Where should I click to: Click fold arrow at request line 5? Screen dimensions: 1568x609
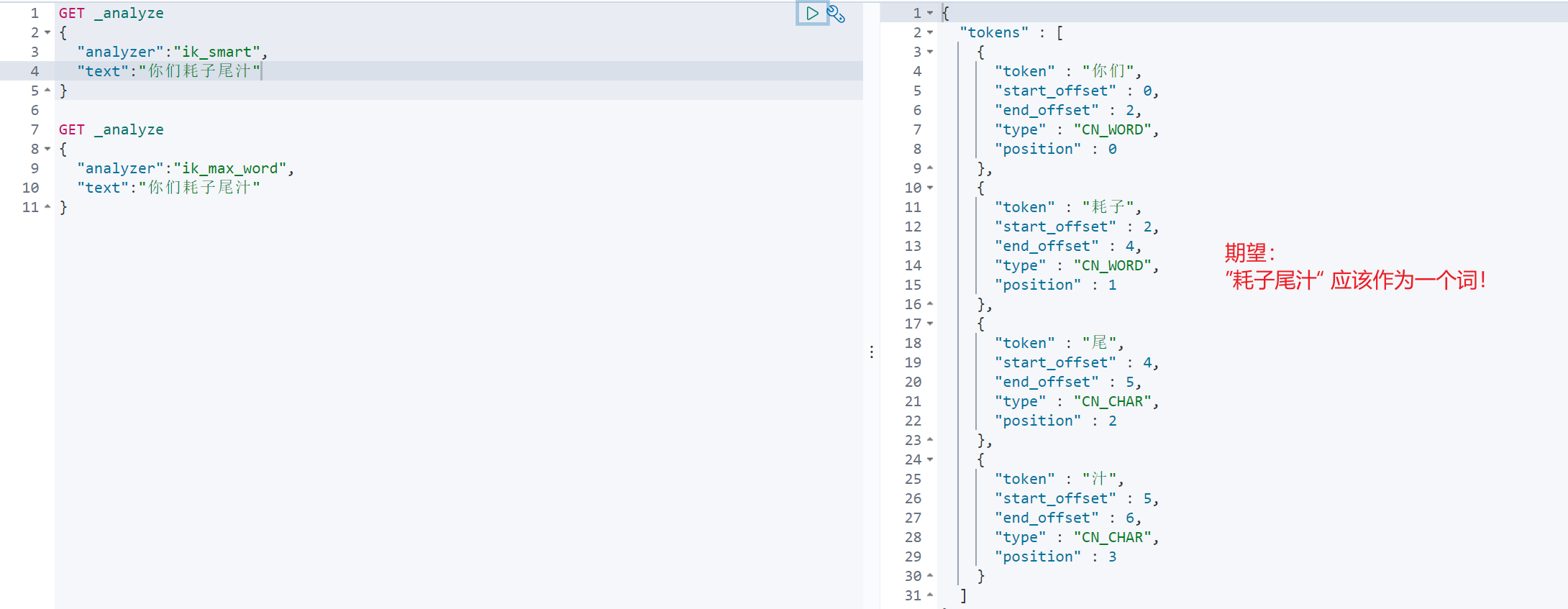(47, 91)
